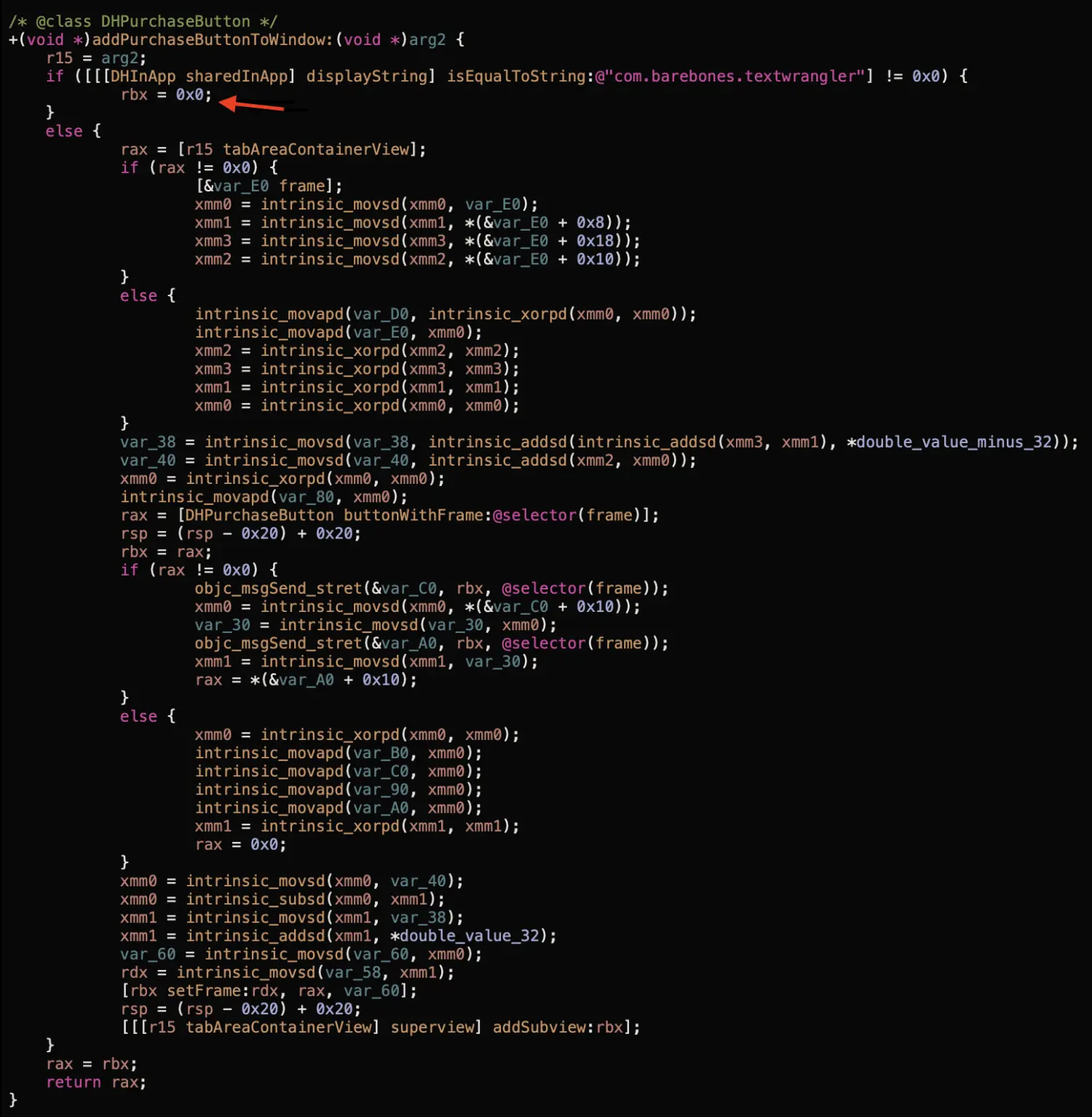Click the first 'rsp = (rsp - 0x20) + 0x20;' line after buttonWithFrame
This screenshot has height=1117, width=1092.
tap(240, 533)
